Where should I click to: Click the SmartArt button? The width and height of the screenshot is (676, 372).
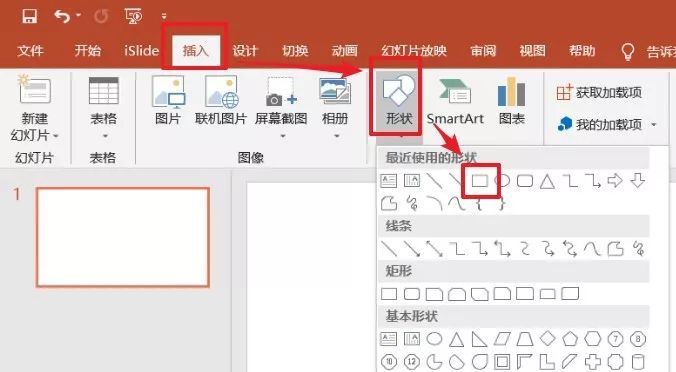point(455,101)
